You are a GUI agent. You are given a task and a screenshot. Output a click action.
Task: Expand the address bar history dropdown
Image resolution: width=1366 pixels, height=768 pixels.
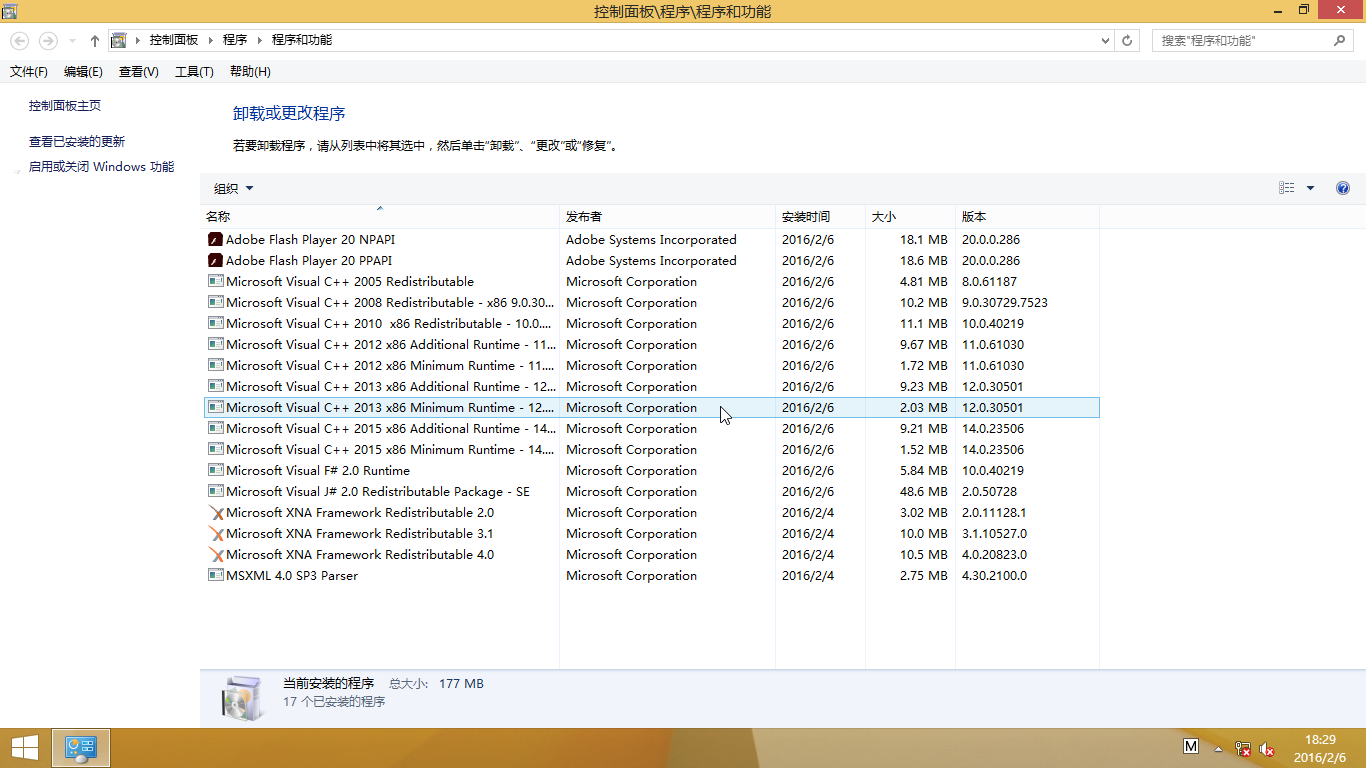pyautogui.click(x=1105, y=41)
